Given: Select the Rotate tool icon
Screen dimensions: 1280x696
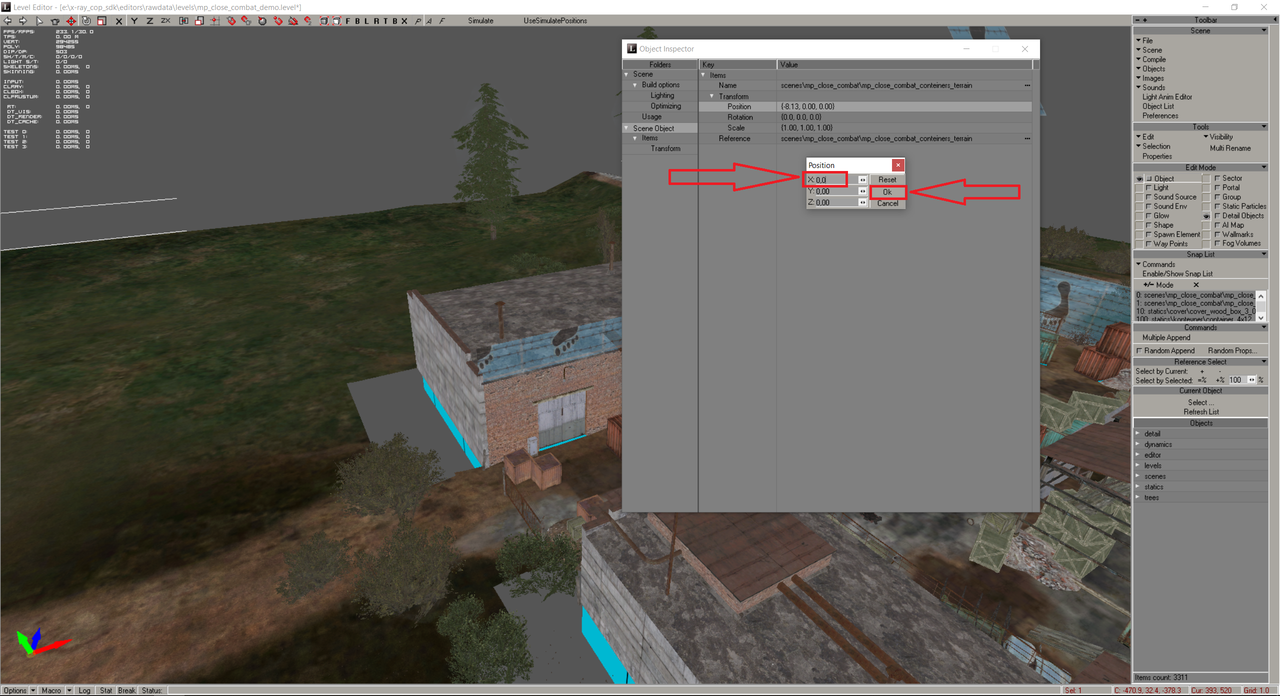Looking at the screenshot, I should click(86, 21).
